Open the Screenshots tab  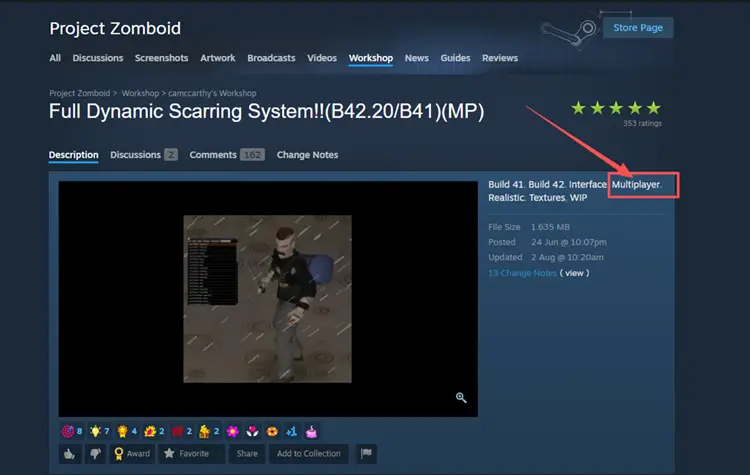[x=161, y=58]
